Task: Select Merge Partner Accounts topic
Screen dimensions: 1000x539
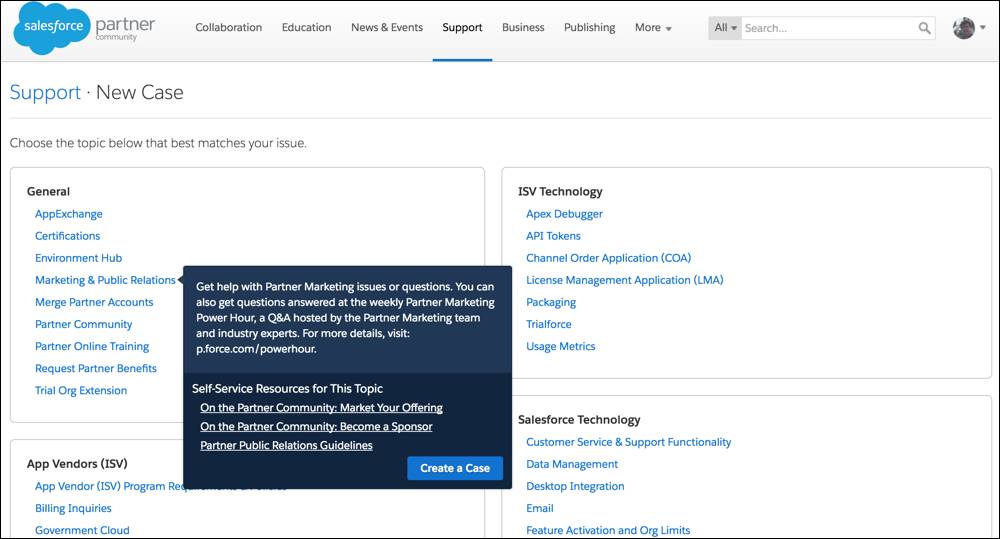Action: 94,302
